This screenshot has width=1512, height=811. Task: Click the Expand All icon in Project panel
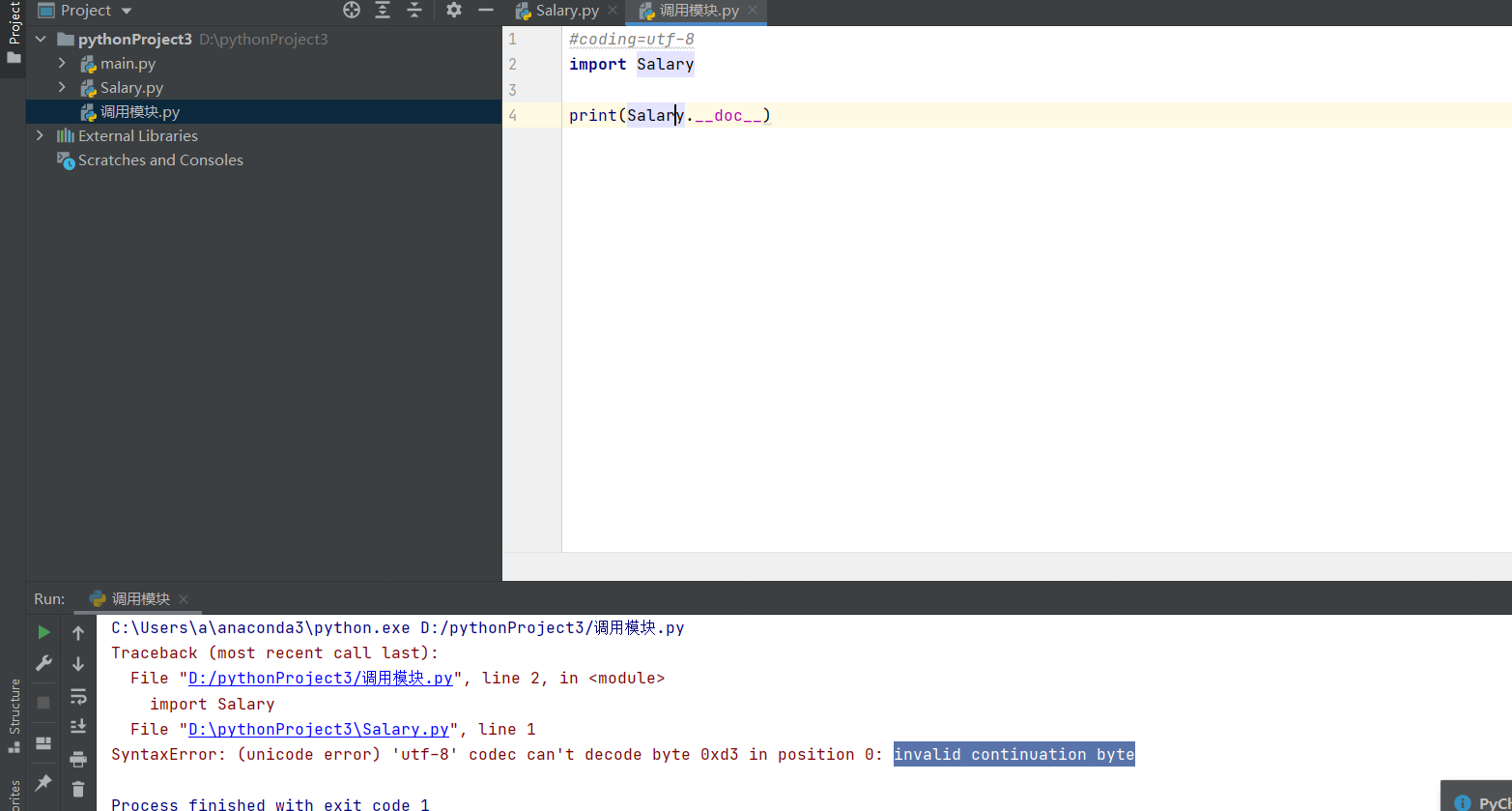coord(383,10)
